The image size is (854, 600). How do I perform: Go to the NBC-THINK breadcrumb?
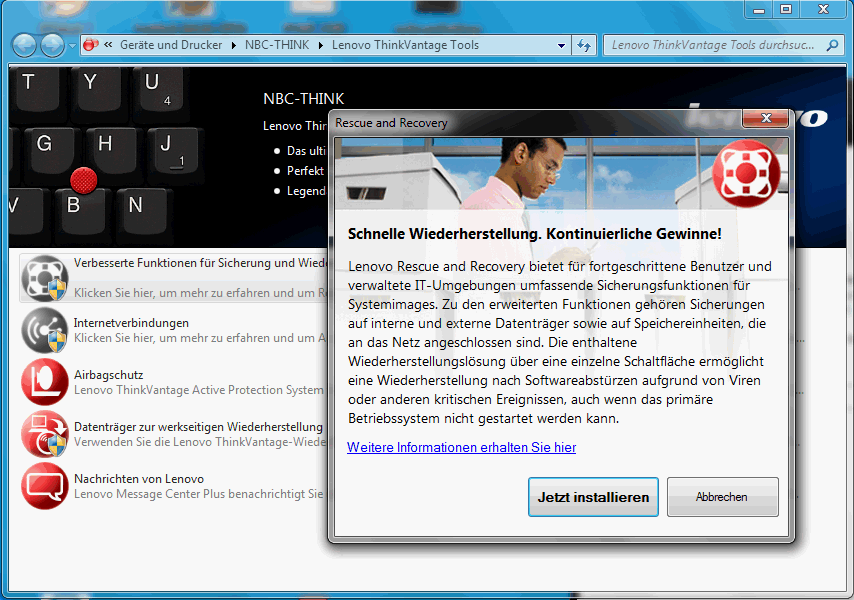point(277,45)
